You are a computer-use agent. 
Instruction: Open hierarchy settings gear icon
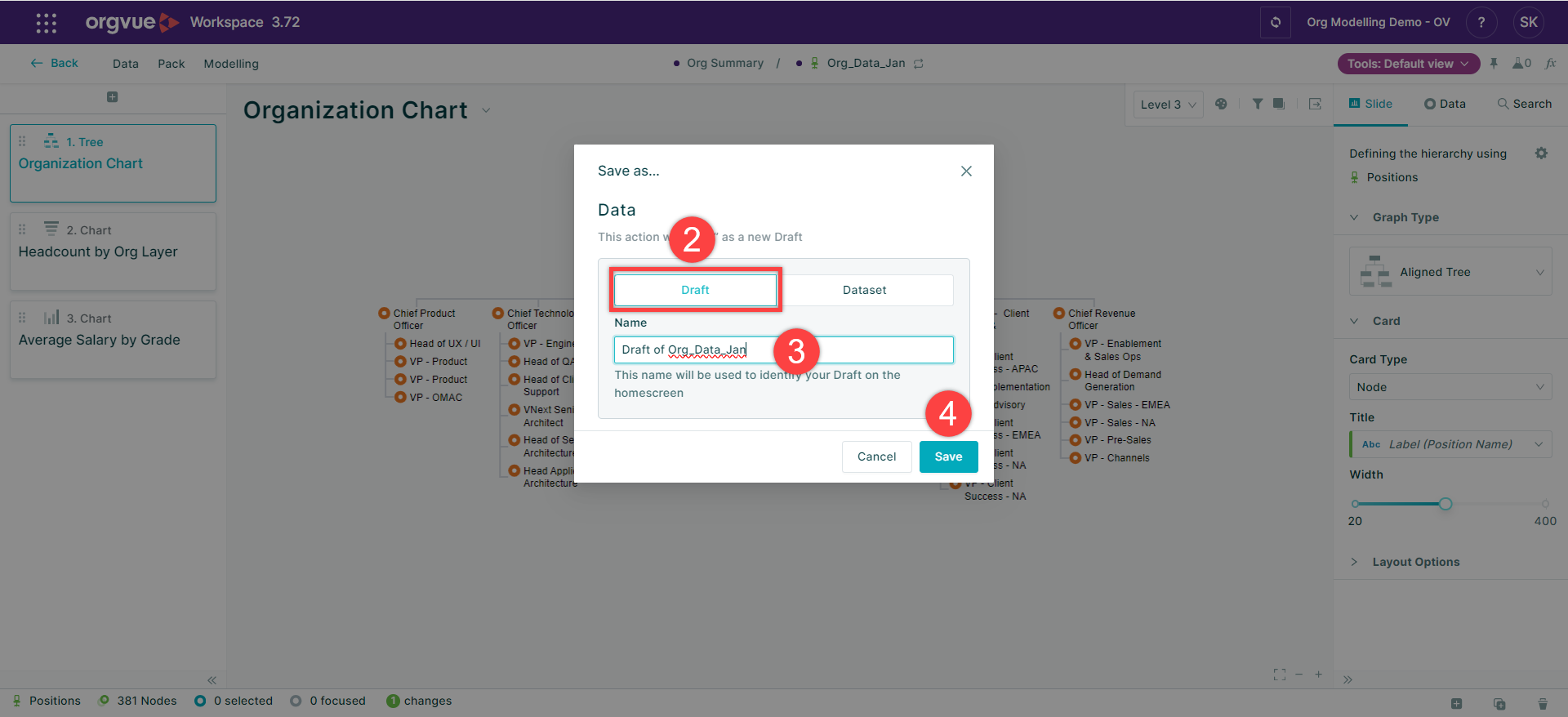coord(1541,154)
